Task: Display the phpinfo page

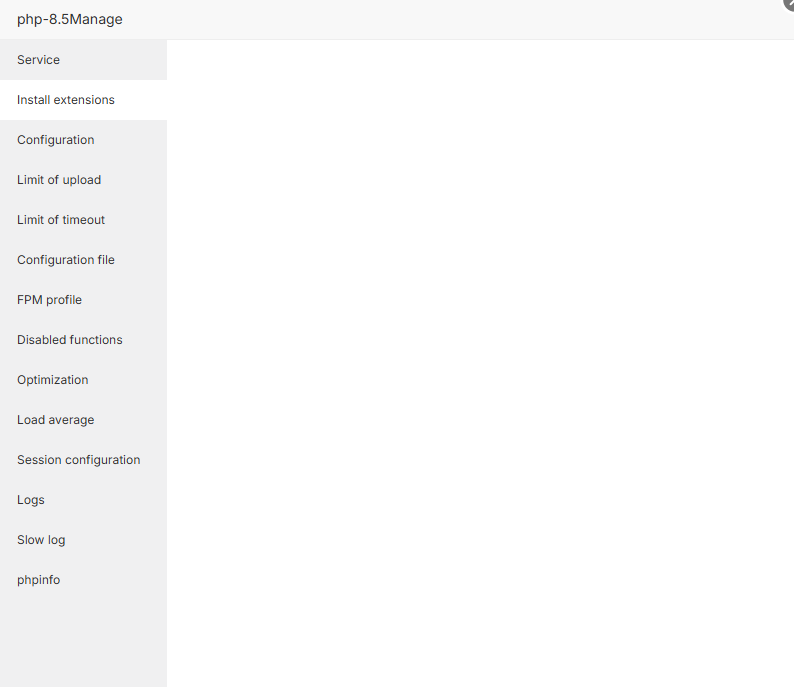Action: pos(39,580)
